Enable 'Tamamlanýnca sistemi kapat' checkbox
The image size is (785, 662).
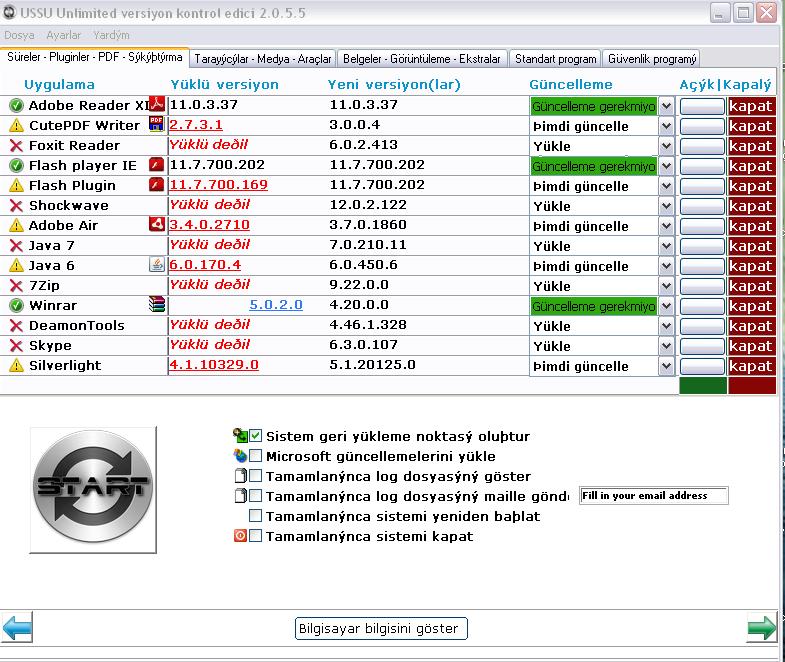(255, 536)
